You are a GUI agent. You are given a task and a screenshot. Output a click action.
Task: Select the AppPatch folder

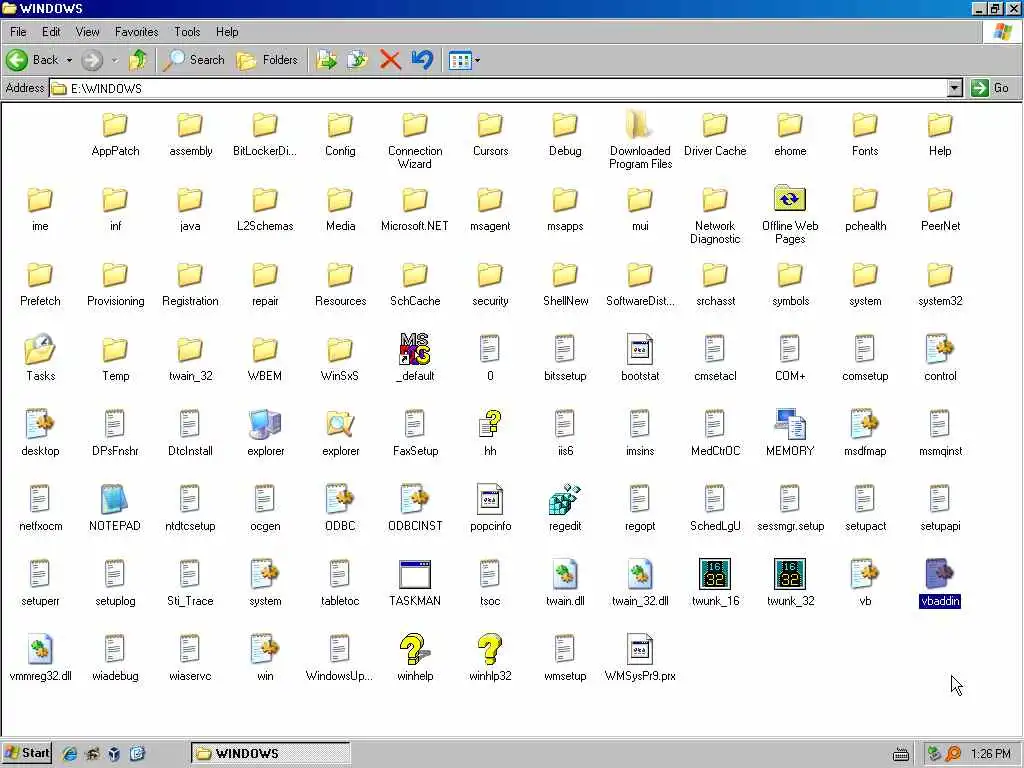coord(115,125)
